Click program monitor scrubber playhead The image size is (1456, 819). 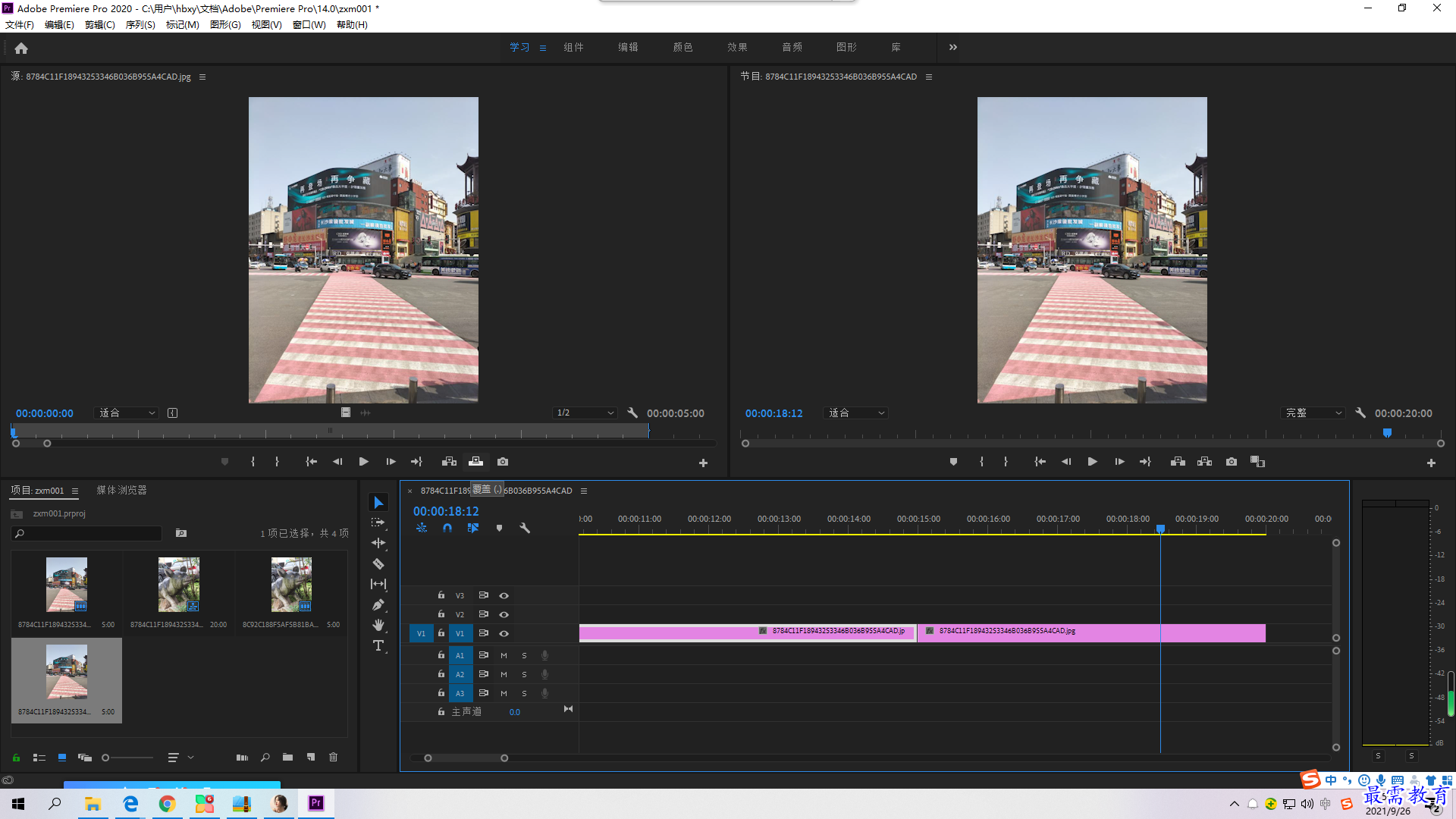pos(1387,433)
